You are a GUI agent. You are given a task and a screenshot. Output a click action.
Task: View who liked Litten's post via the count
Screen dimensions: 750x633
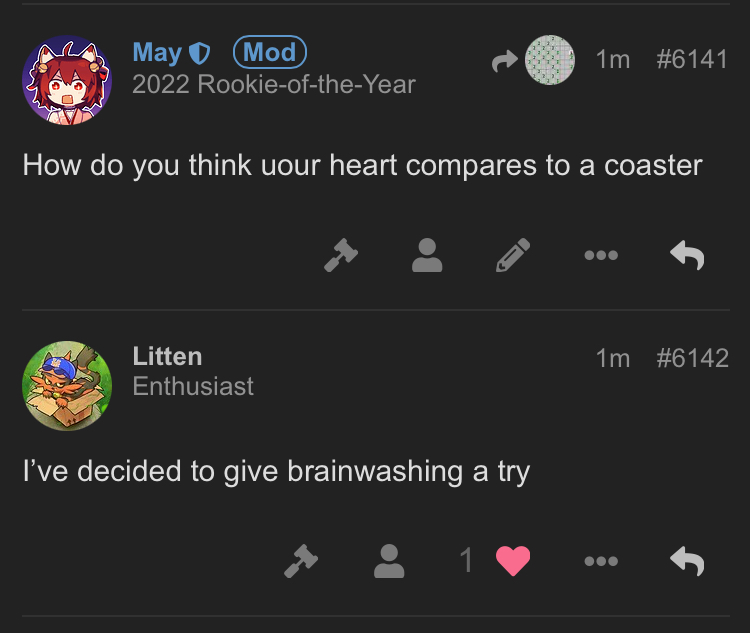466,561
